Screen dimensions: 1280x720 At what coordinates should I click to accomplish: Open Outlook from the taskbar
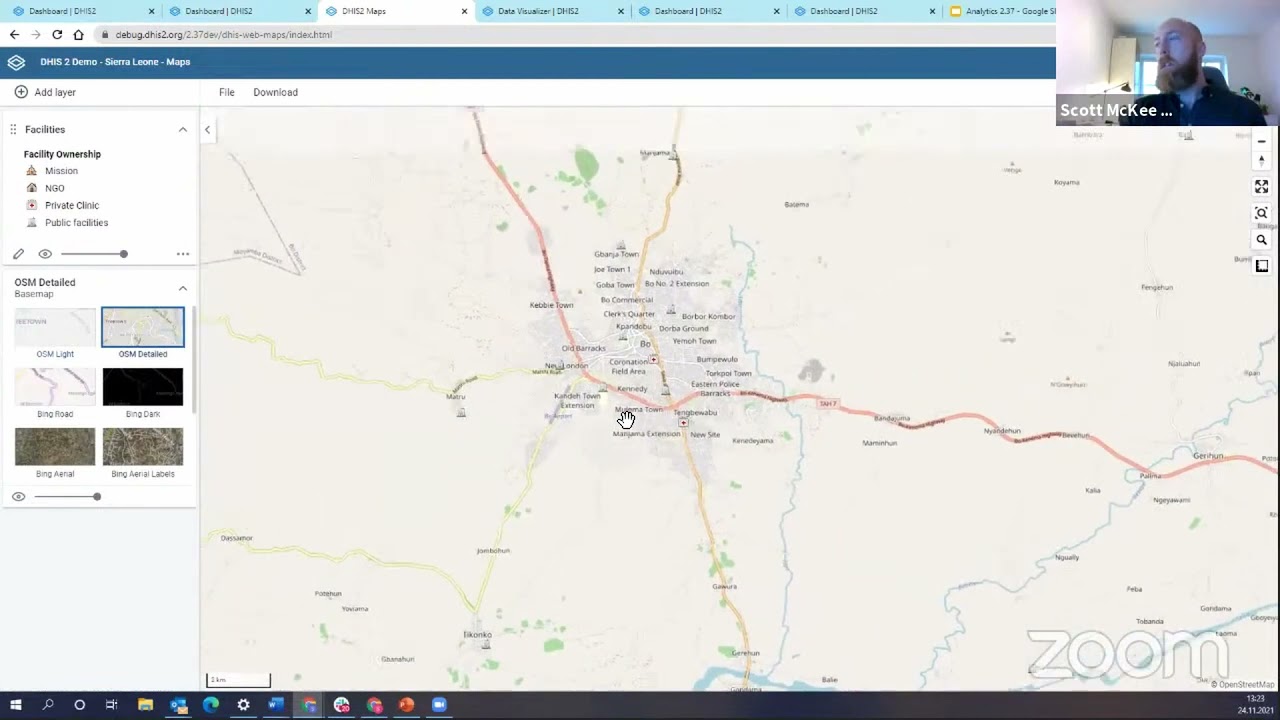pyautogui.click(x=178, y=705)
